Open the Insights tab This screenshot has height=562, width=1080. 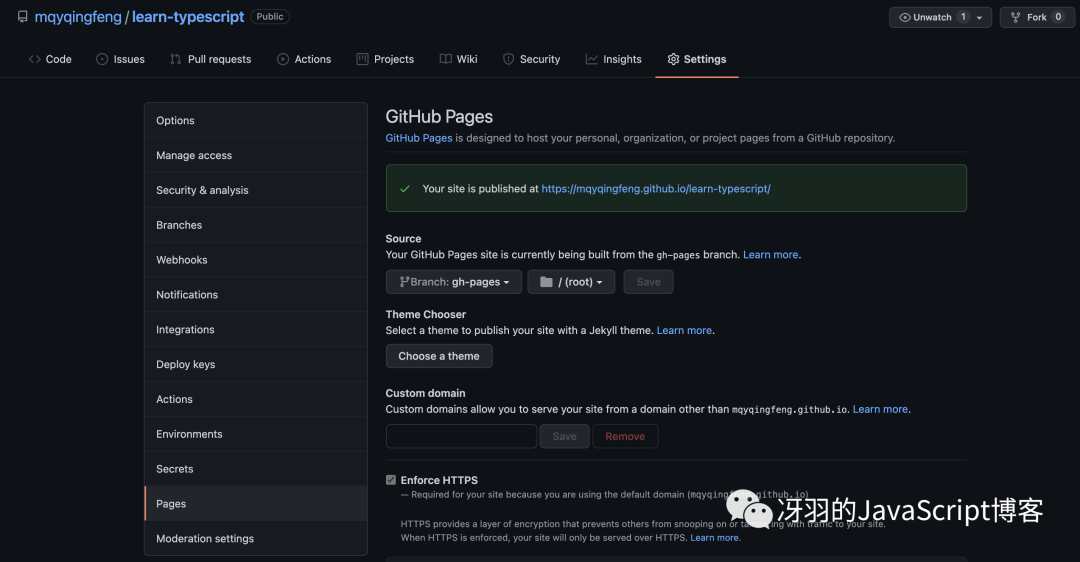[614, 59]
